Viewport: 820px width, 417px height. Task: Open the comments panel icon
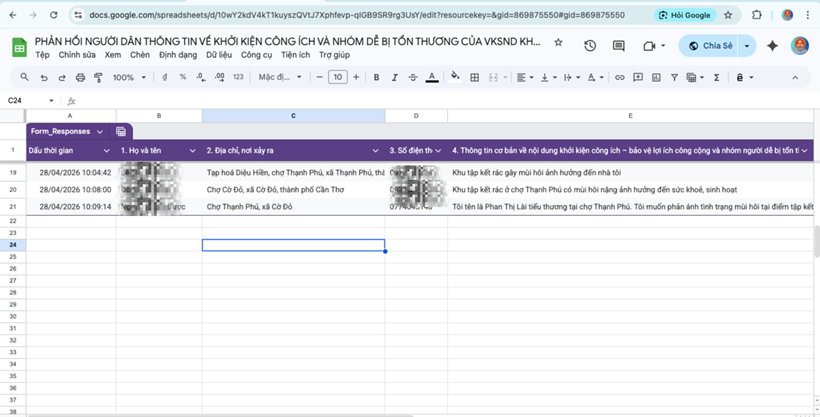click(x=619, y=46)
